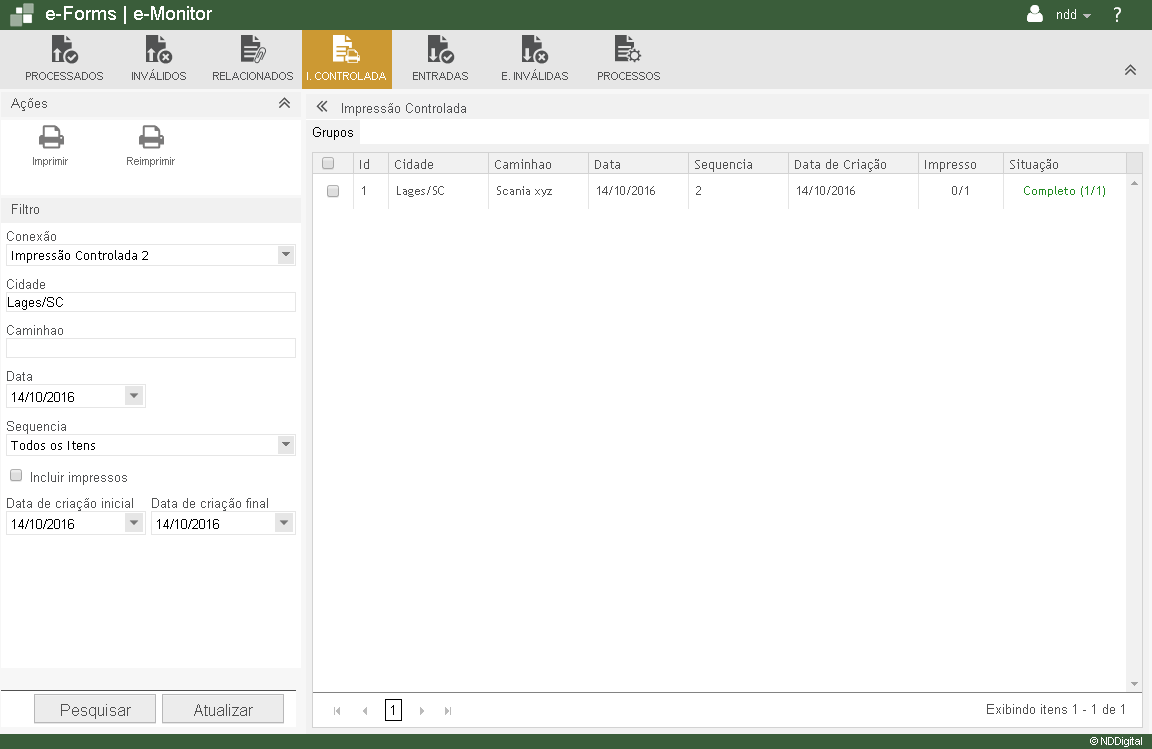Screen dimensions: 1152x749
Task: Expand the Sequencia dropdown list
Action: [x=286, y=445]
